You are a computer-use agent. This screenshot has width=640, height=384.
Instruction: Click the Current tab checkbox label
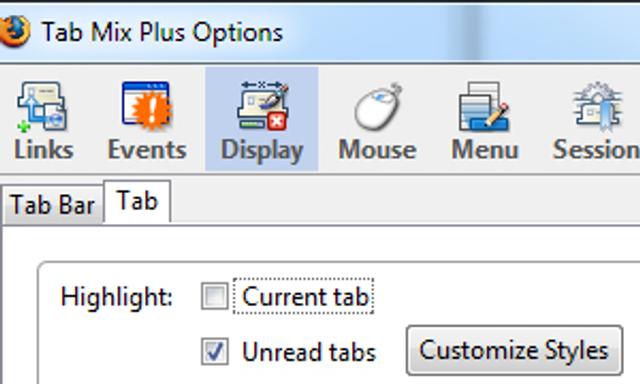pos(305,296)
